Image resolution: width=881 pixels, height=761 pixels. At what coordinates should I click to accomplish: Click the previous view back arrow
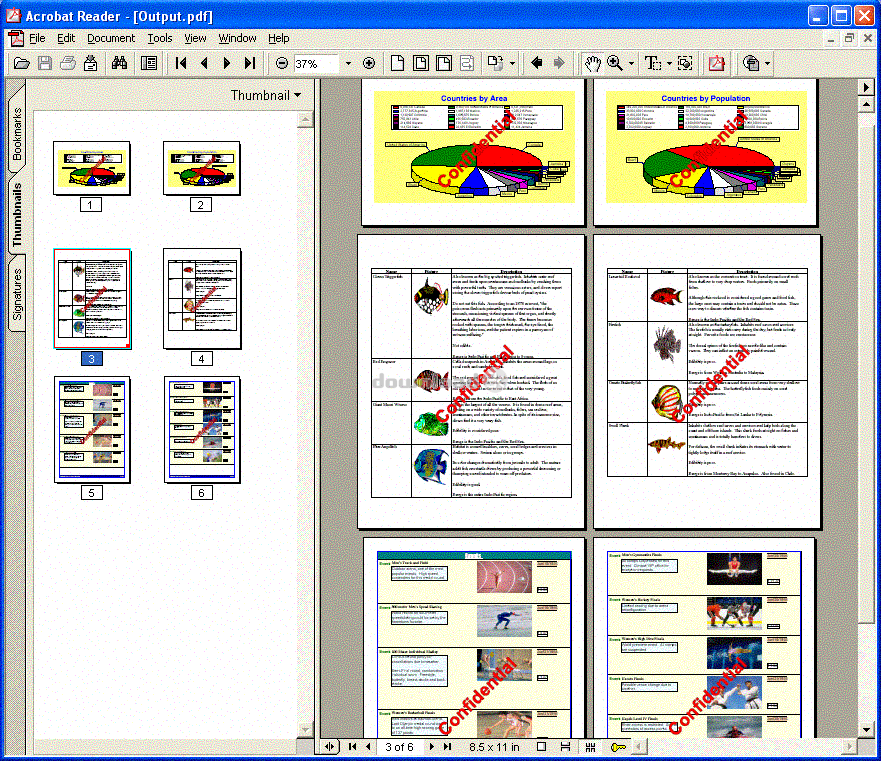pos(537,63)
